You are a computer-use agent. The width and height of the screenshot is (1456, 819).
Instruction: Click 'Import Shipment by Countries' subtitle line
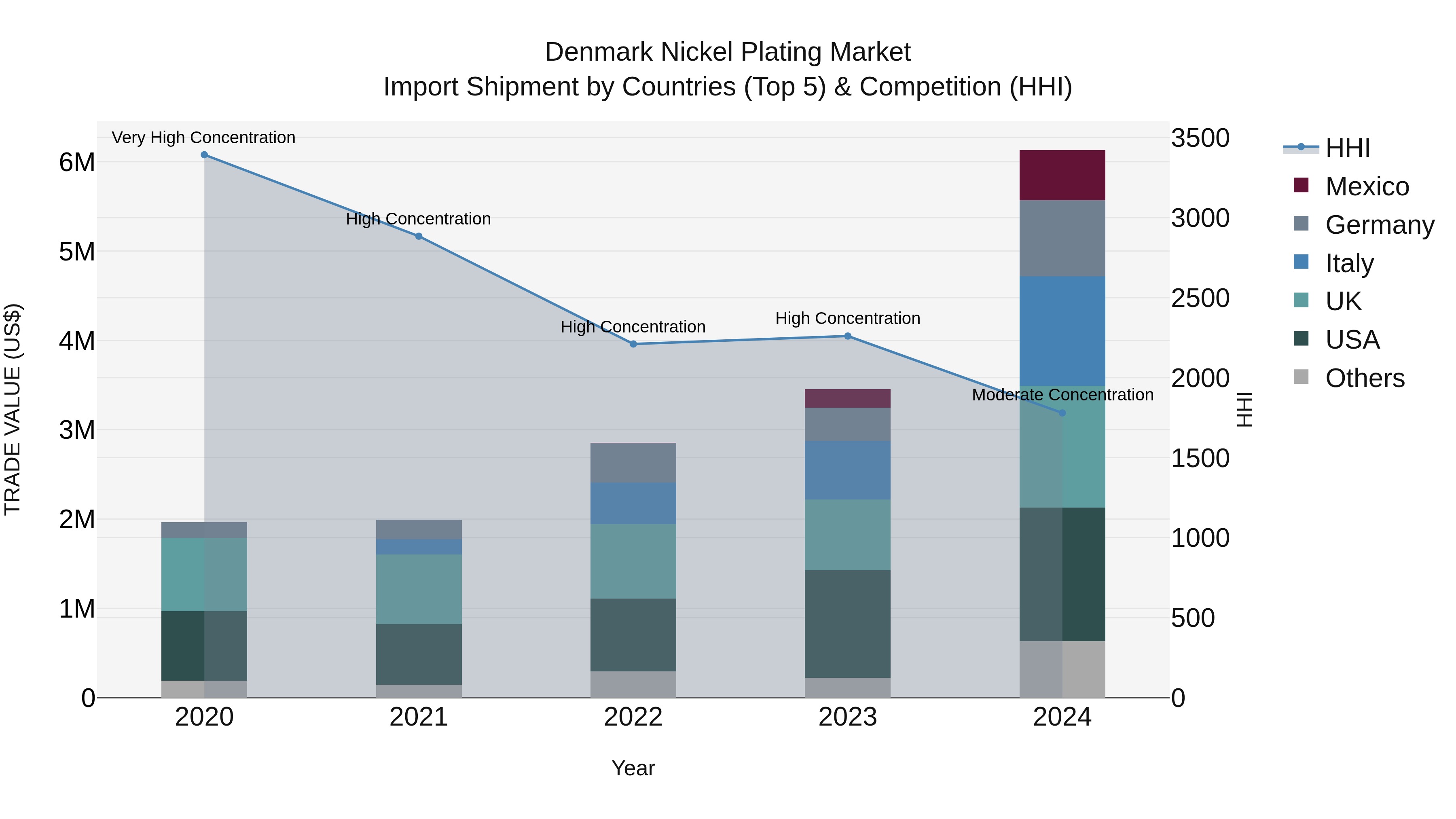pyautogui.click(x=728, y=87)
